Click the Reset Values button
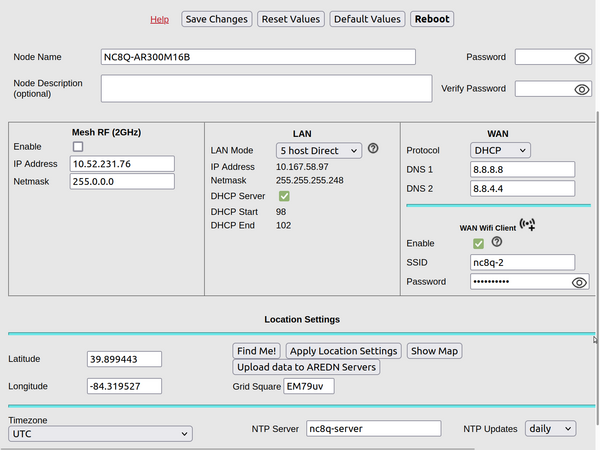Image resolution: width=600 pixels, height=450 pixels. (291, 19)
